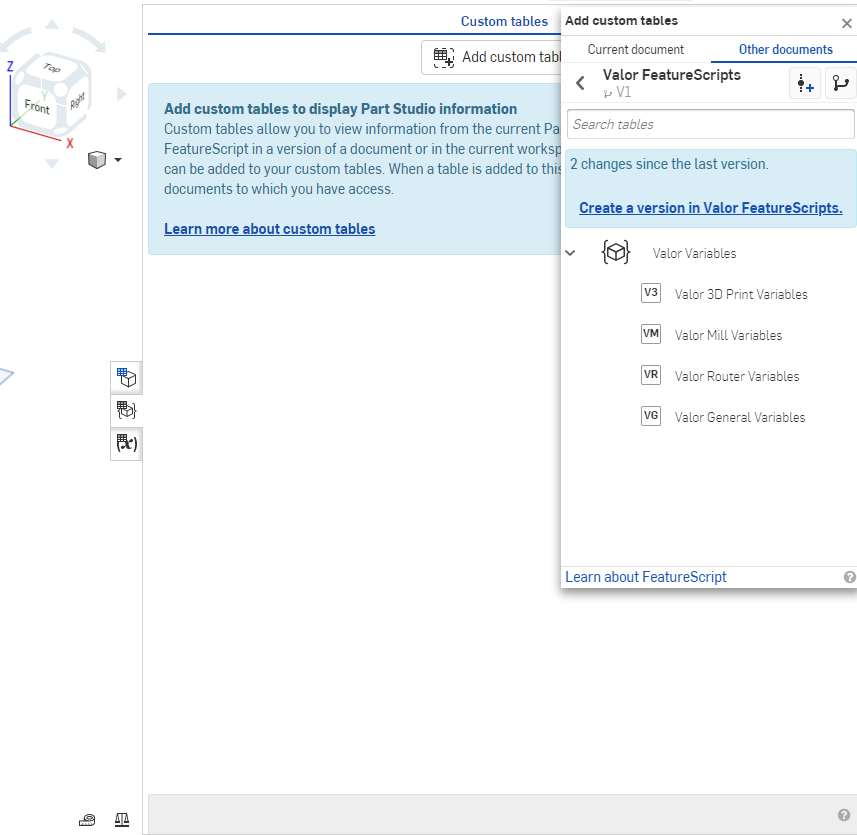The height and width of the screenshot is (835, 857).
Task: Open Create a version in Valor FeatureScripts link
Action: tap(711, 208)
